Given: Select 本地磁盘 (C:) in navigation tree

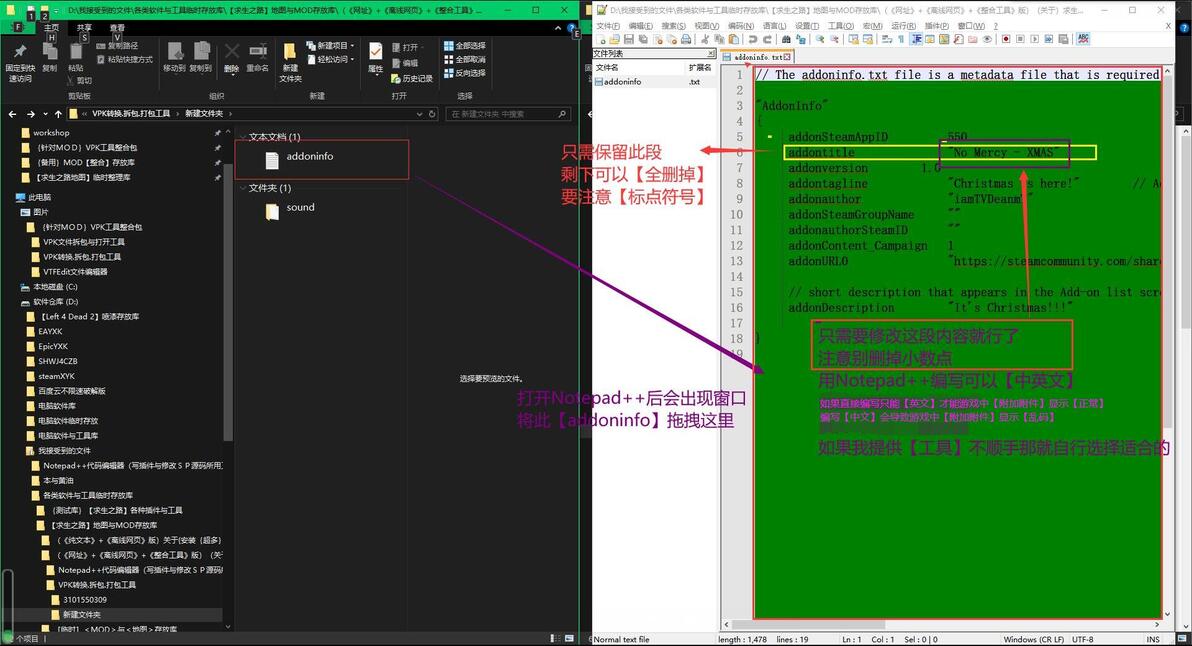Looking at the screenshot, I should 49,287.
